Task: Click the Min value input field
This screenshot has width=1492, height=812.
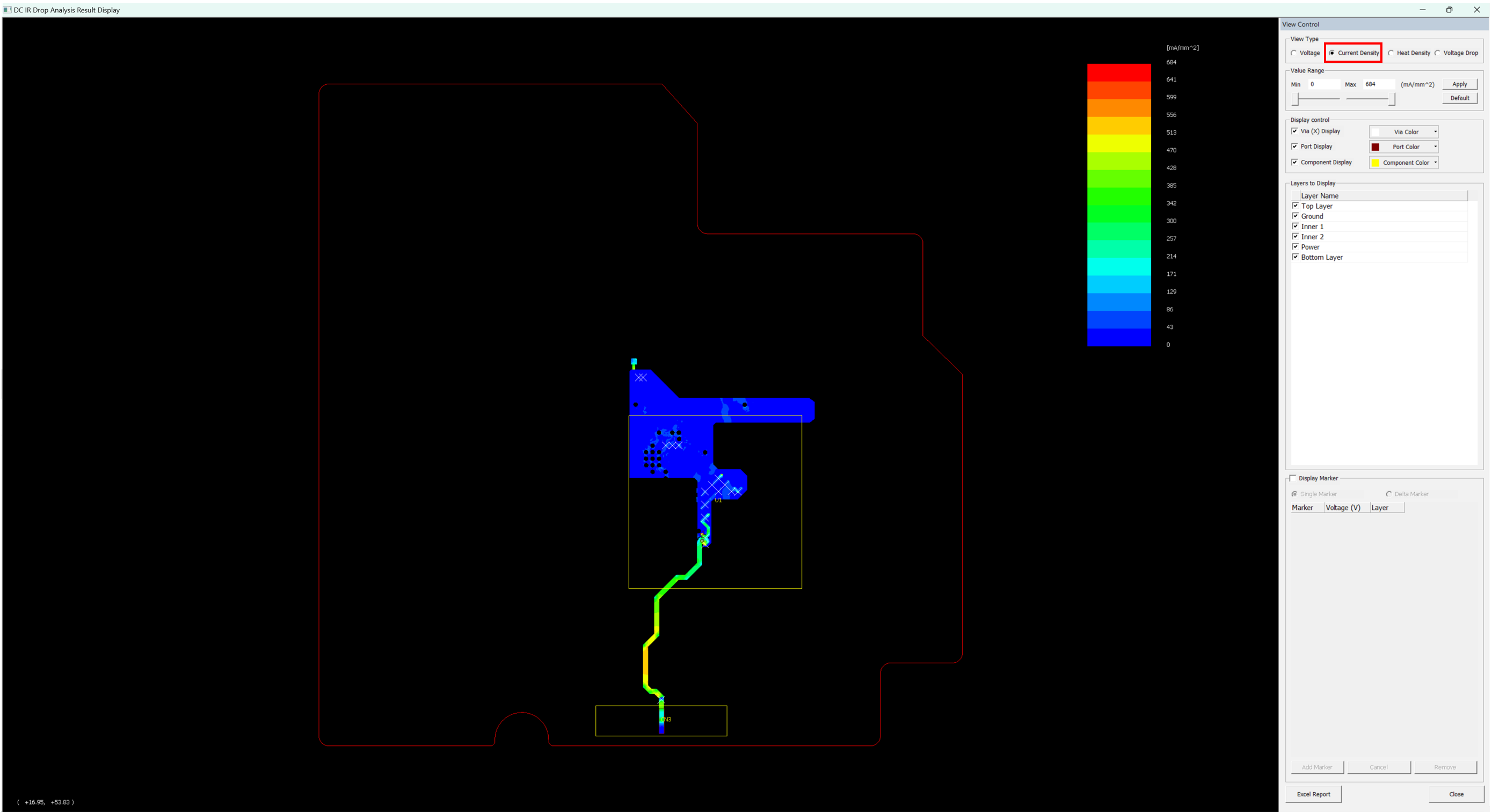Action: click(1323, 85)
